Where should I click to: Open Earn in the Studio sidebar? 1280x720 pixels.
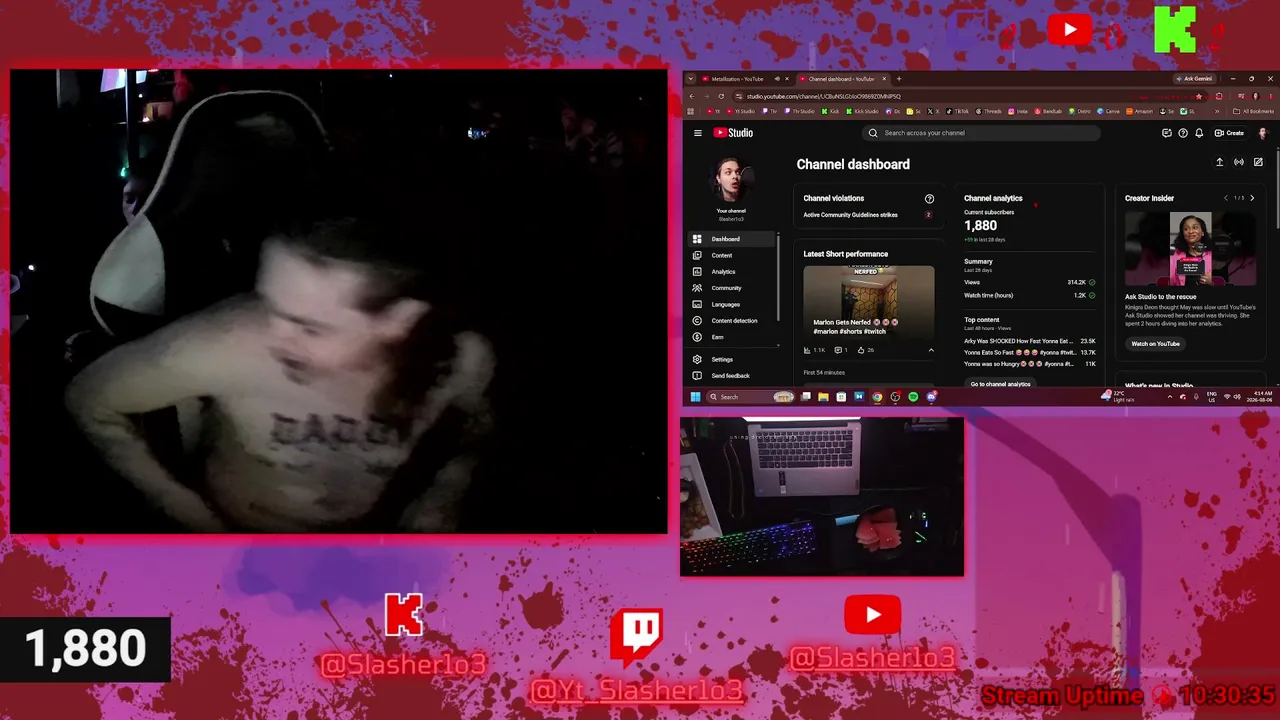coord(733,337)
